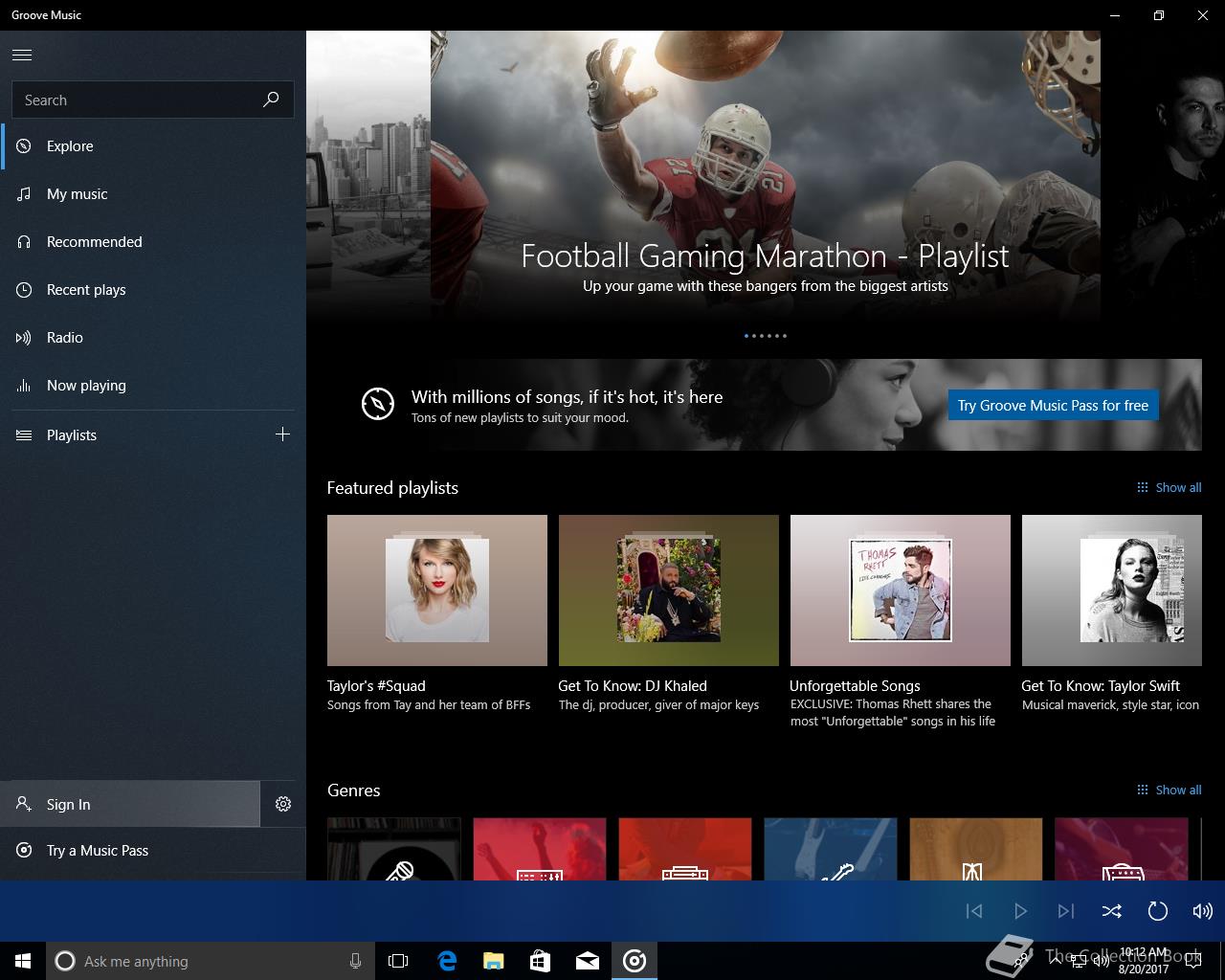Open the volume control
This screenshot has height=980, width=1225.
[x=1203, y=911]
